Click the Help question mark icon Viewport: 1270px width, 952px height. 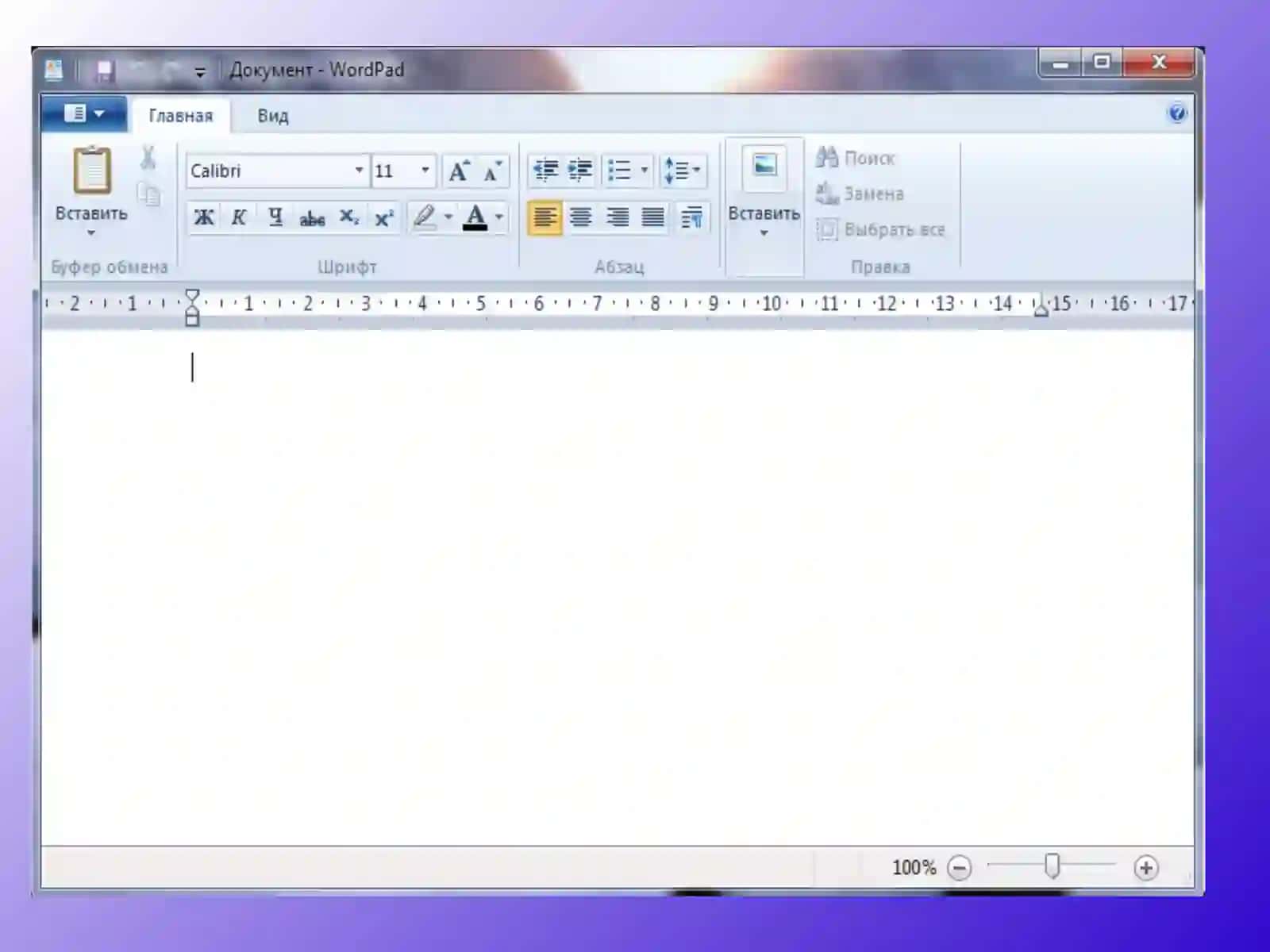click(1177, 113)
